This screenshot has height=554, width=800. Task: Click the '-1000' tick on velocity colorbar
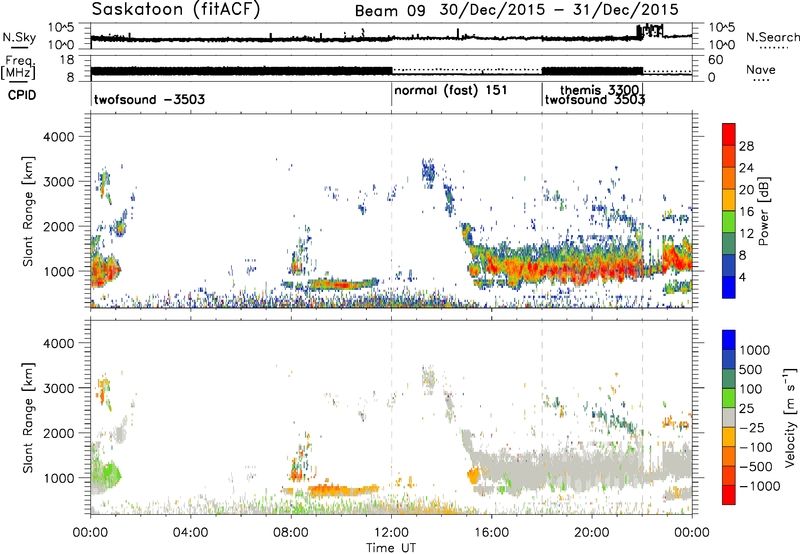click(x=760, y=486)
